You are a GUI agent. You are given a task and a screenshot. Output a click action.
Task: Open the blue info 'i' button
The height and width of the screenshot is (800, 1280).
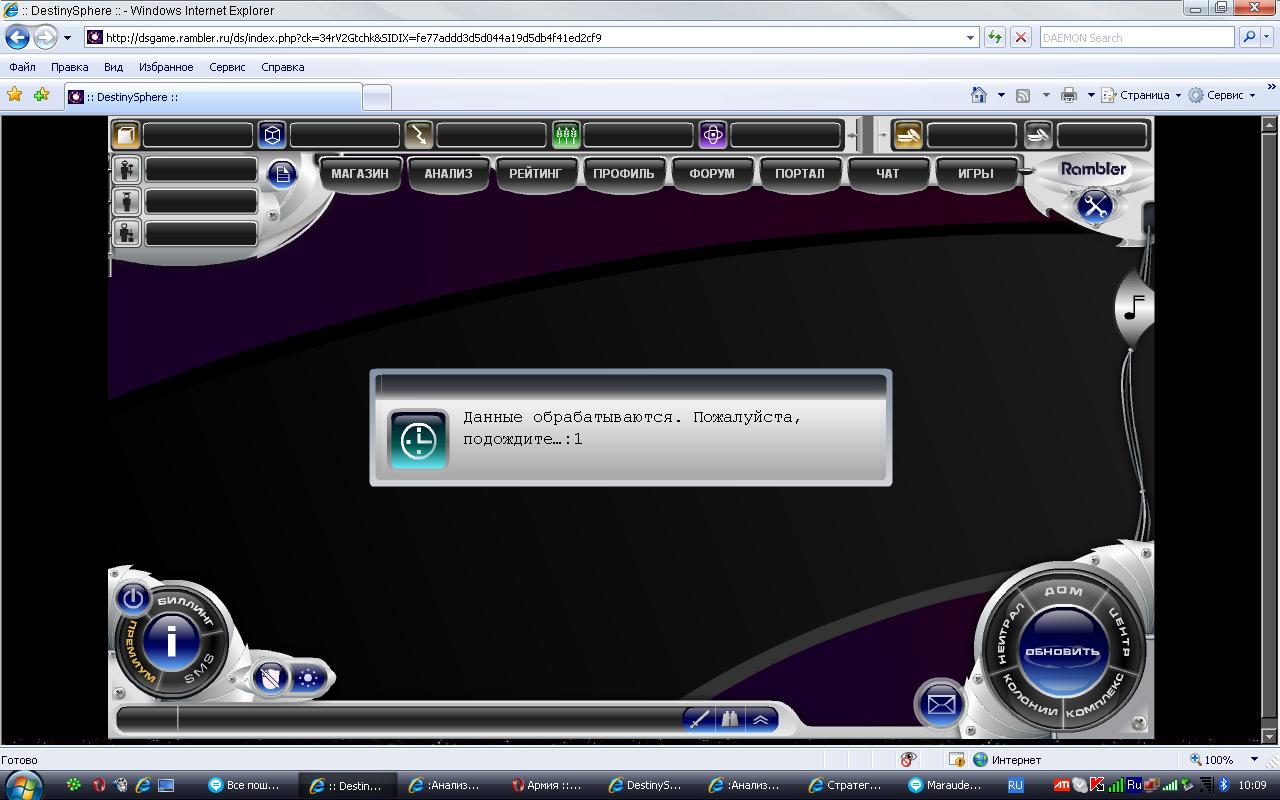point(171,640)
